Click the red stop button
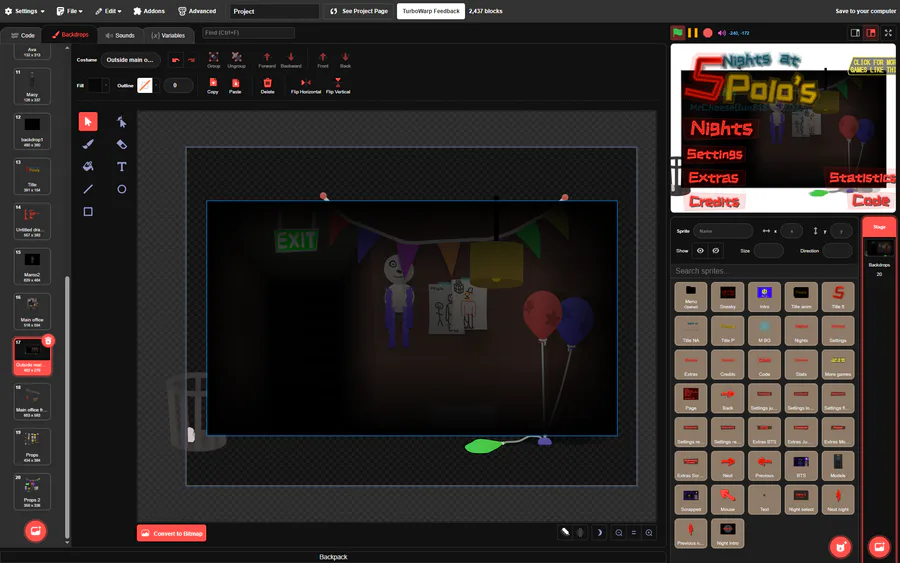This screenshot has width=900, height=563. (x=708, y=33)
